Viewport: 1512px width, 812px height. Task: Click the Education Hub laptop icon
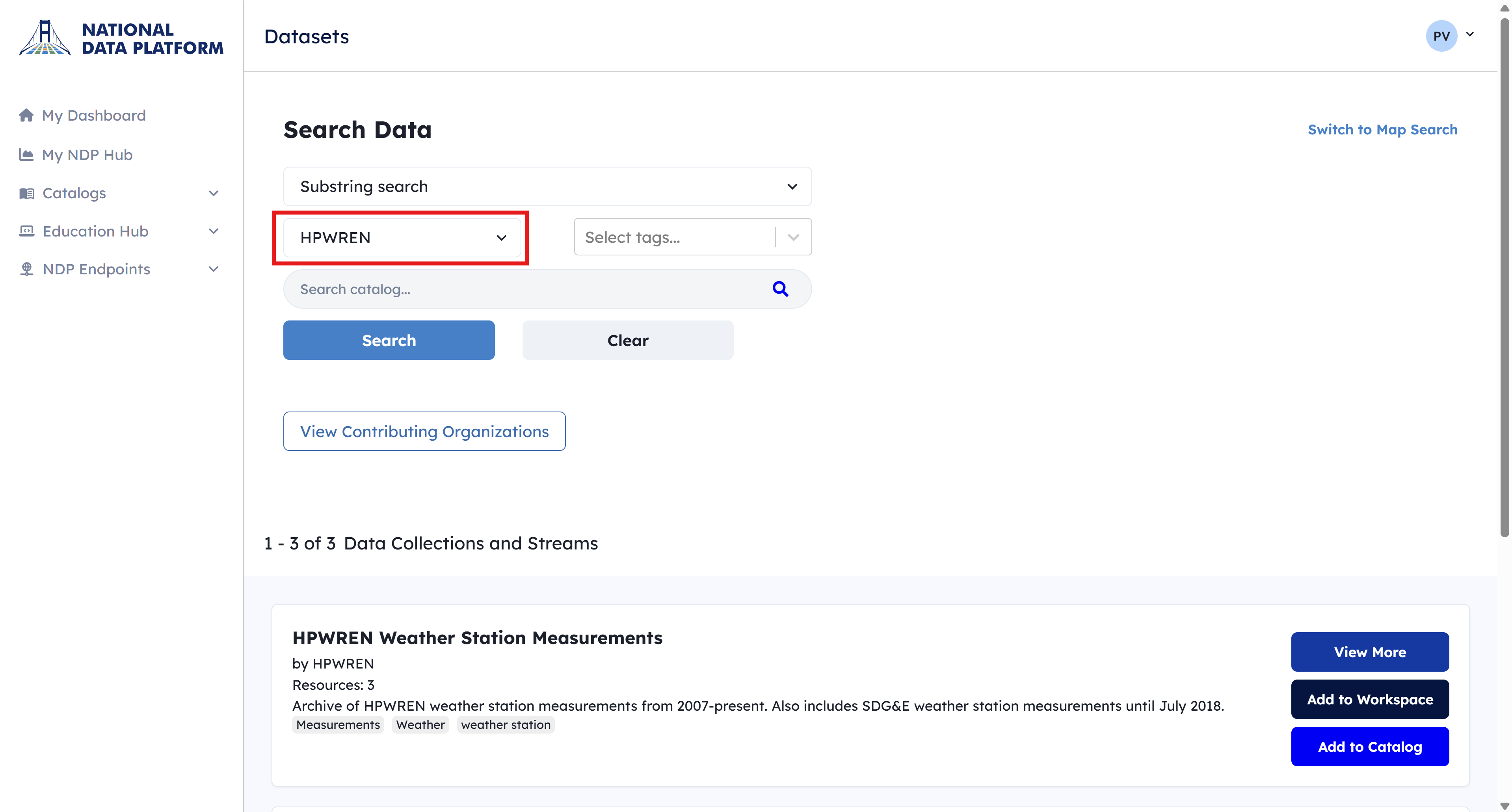[x=26, y=231]
